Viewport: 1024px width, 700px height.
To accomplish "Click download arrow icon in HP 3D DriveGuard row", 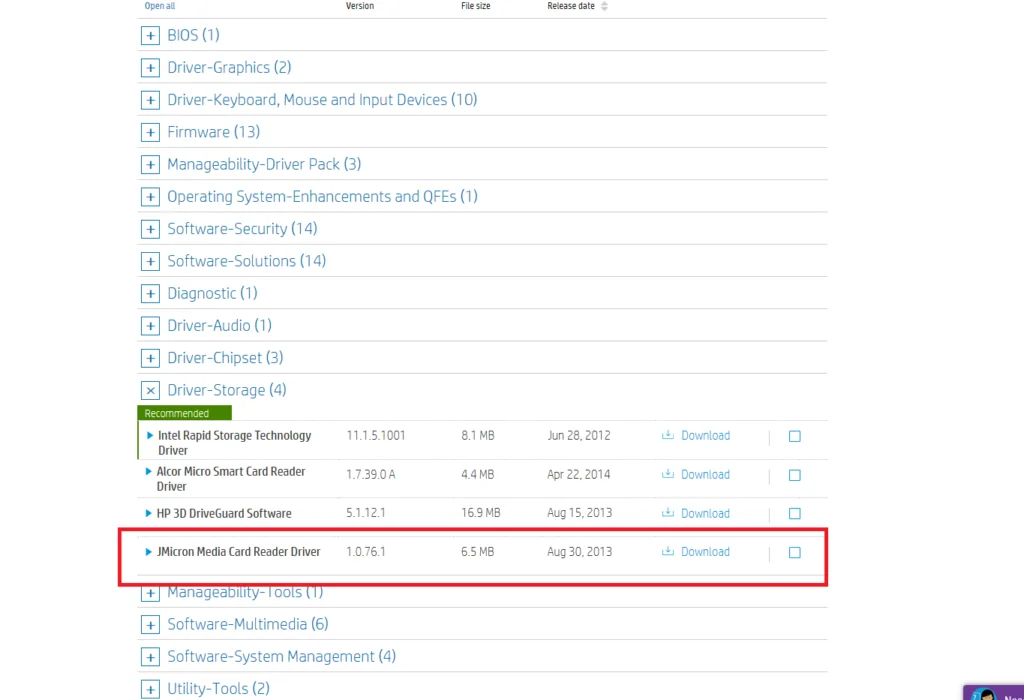I will (667, 513).
